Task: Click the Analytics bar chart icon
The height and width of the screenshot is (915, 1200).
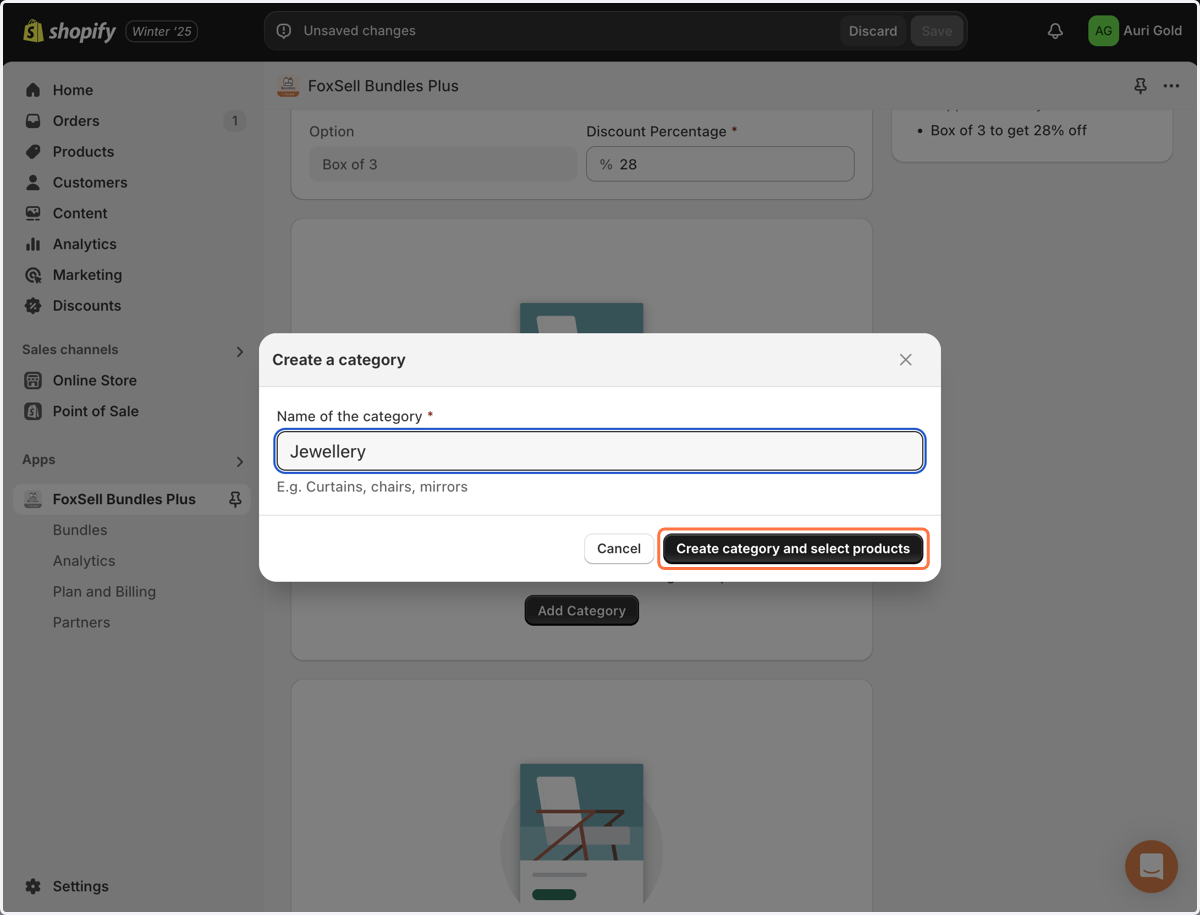Action: (x=33, y=244)
